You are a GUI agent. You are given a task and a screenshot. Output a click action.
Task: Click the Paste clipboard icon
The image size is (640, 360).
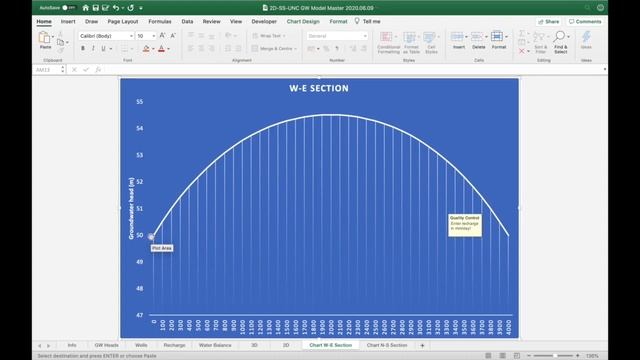tap(44, 38)
